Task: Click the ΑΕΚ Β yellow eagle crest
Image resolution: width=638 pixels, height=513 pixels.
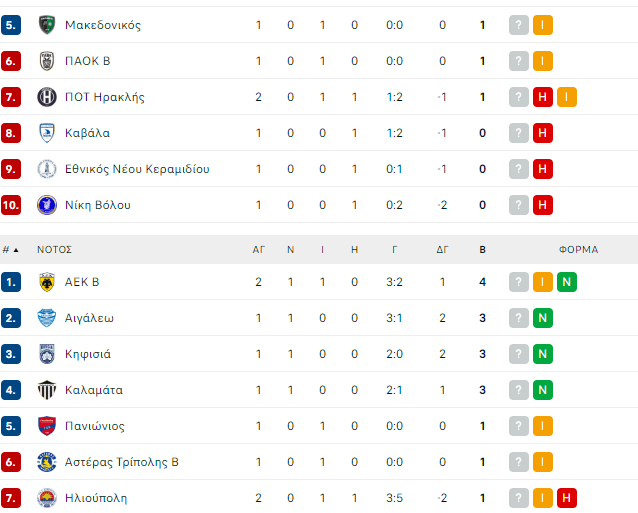Action: [46, 282]
